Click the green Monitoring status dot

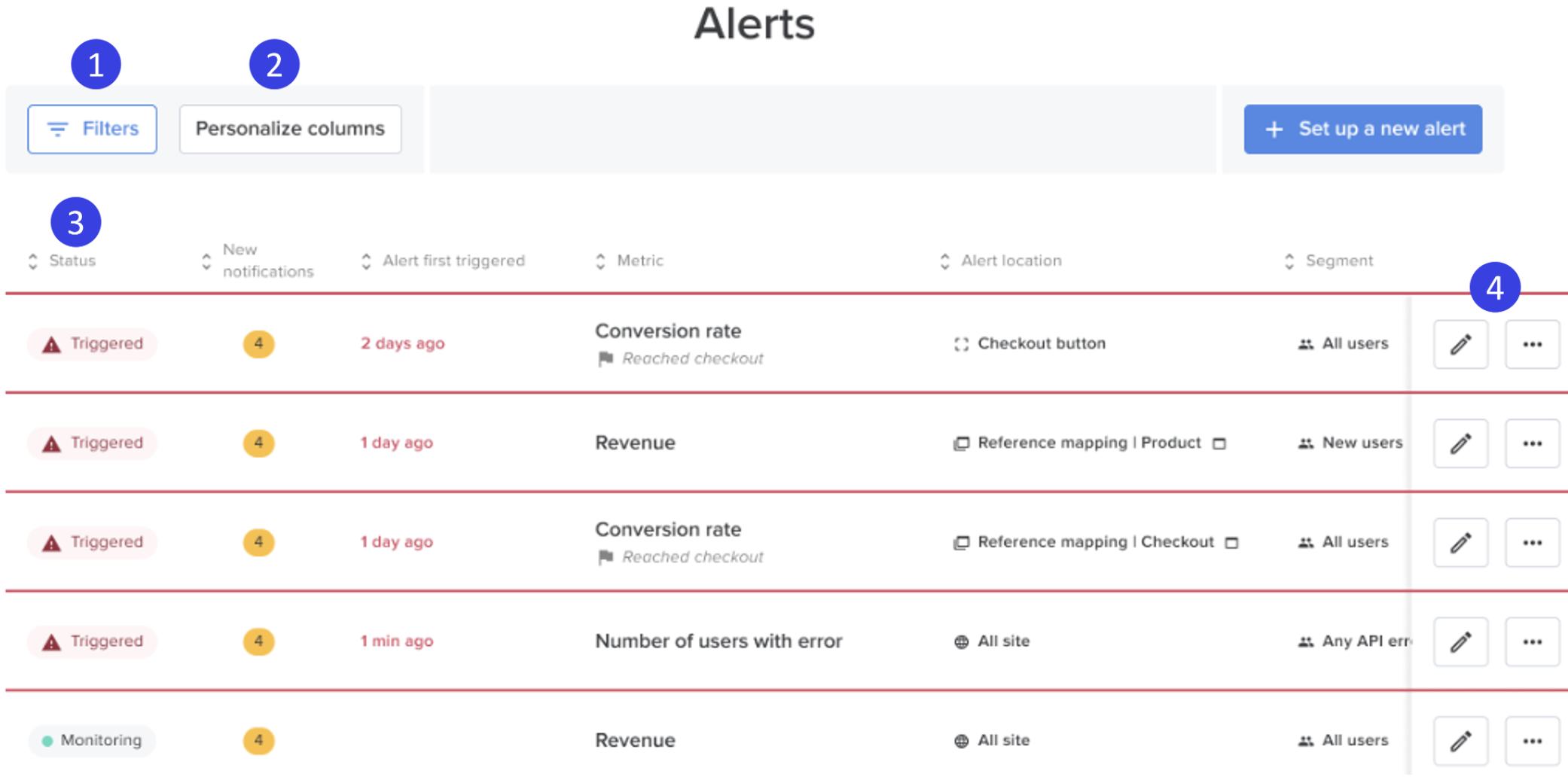pyautogui.click(x=47, y=741)
